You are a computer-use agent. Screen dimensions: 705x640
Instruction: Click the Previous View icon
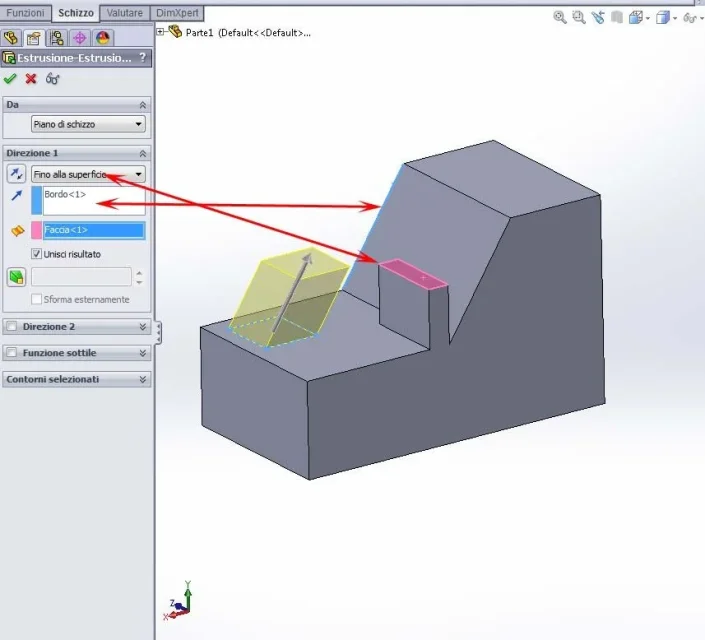point(598,17)
